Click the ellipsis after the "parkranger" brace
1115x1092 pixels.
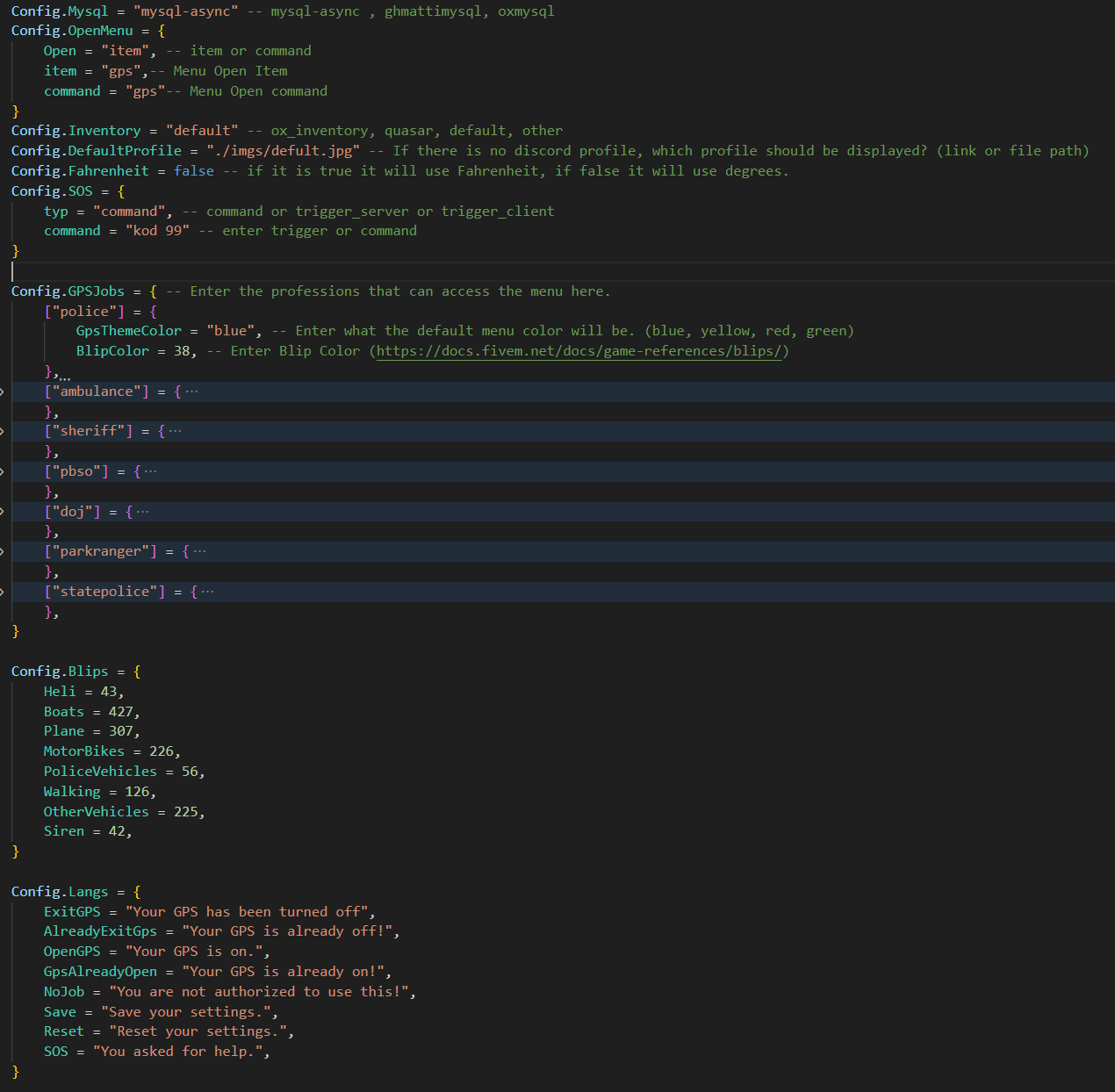click(x=200, y=551)
